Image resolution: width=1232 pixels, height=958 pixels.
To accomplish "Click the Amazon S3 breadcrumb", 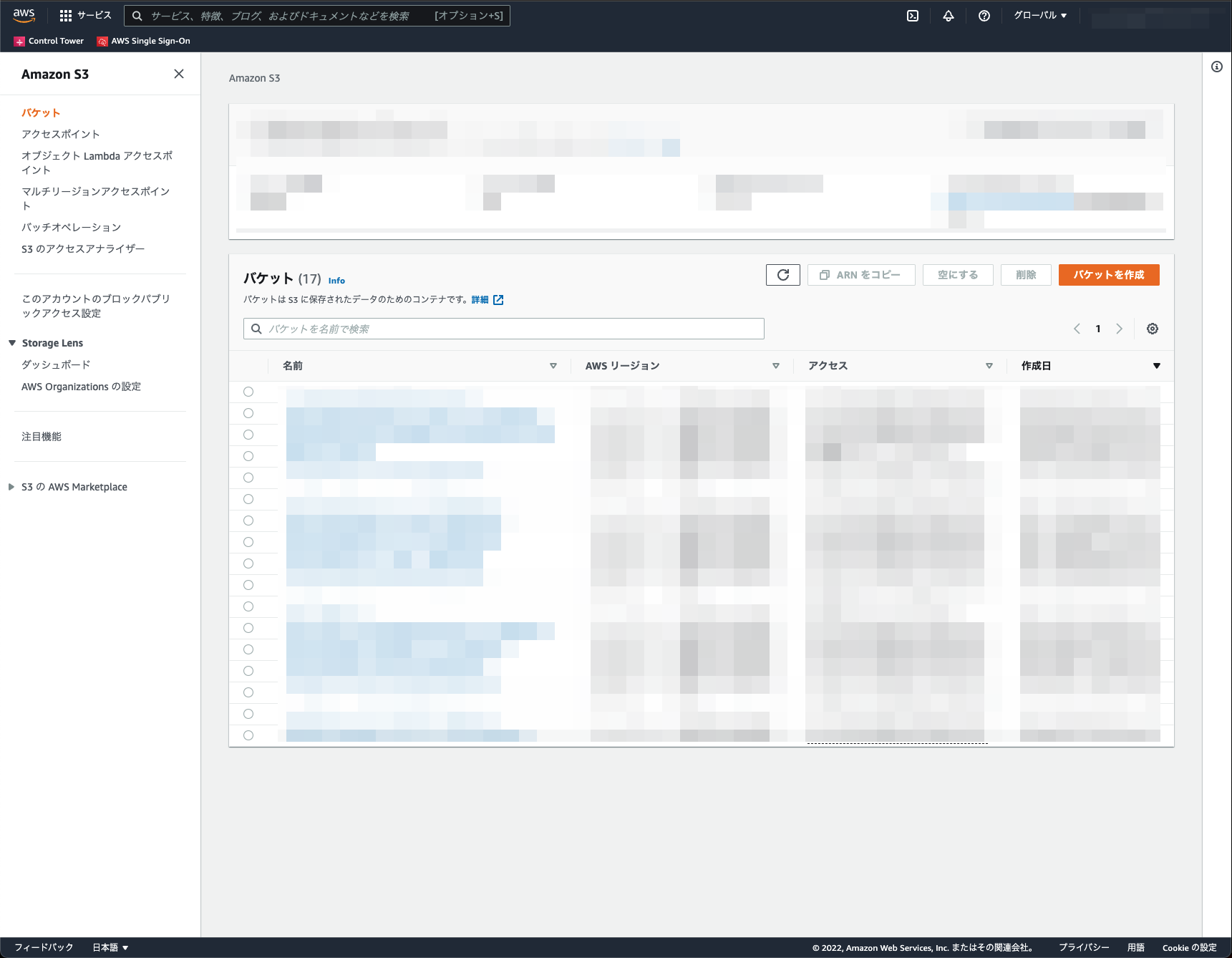I will [254, 78].
